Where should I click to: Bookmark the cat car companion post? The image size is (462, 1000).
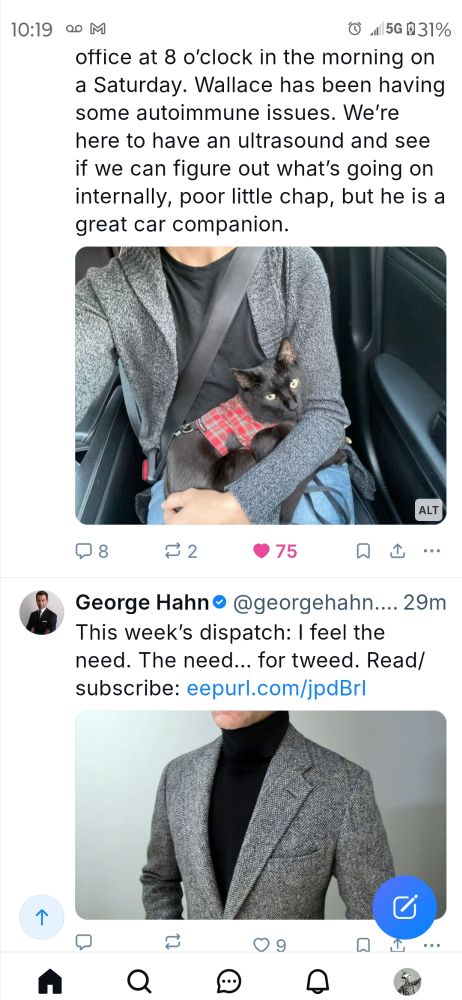362,551
